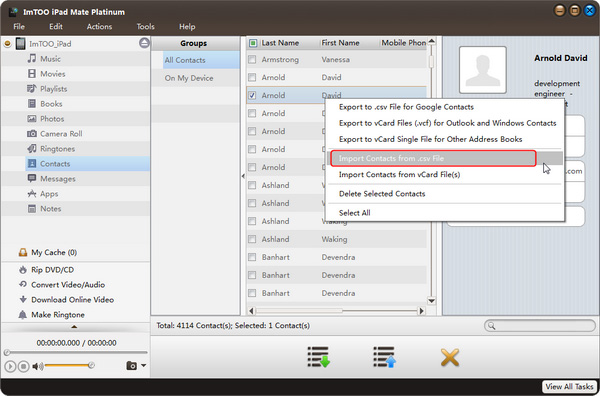Open snapshot options dropdown arrow

coord(143,365)
